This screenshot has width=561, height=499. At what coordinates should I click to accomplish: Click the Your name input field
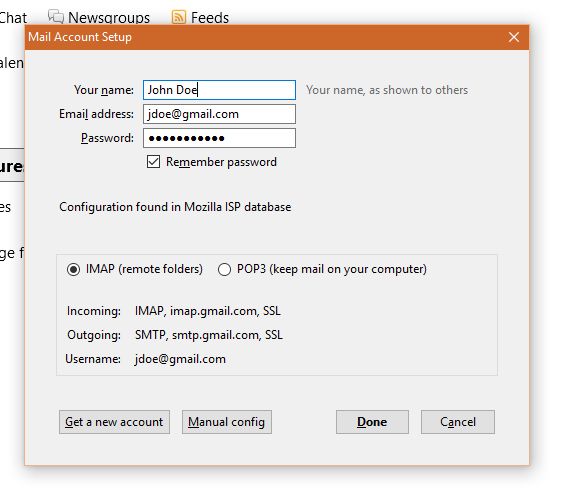(219, 90)
